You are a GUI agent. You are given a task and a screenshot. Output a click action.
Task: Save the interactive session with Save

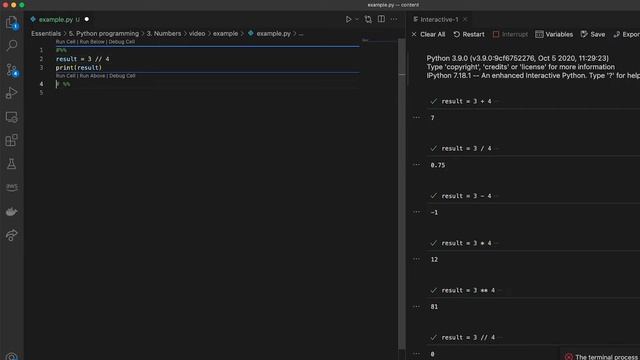click(x=593, y=34)
